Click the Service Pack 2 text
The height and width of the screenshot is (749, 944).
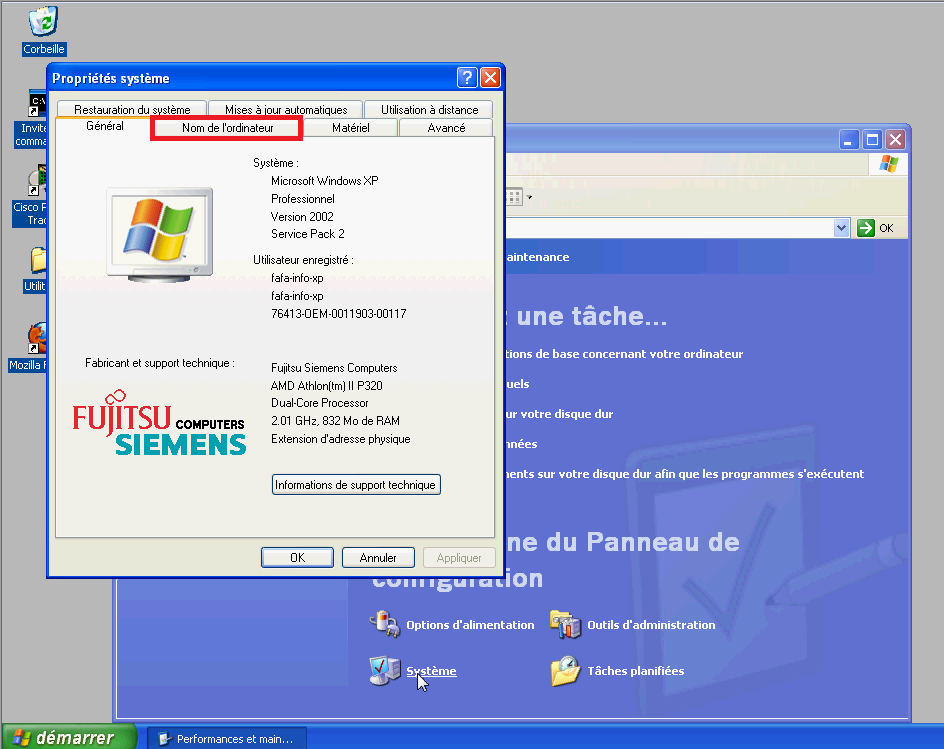[308, 234]
